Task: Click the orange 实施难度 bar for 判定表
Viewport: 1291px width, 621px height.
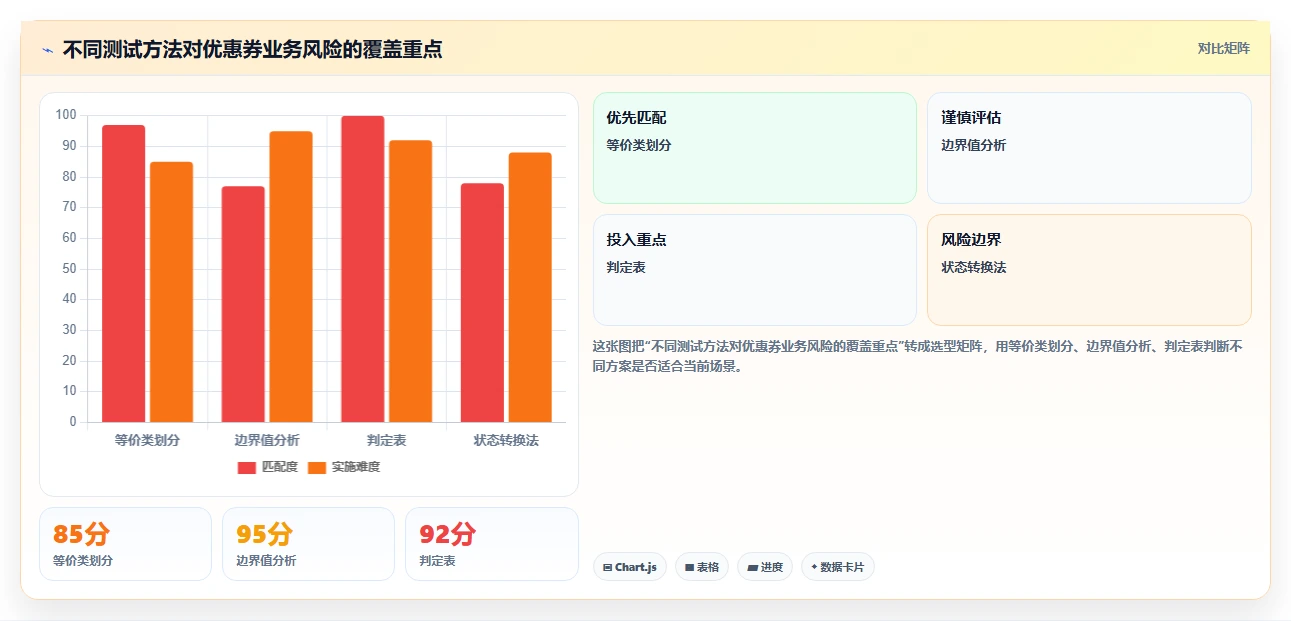Action: (411, 281)
